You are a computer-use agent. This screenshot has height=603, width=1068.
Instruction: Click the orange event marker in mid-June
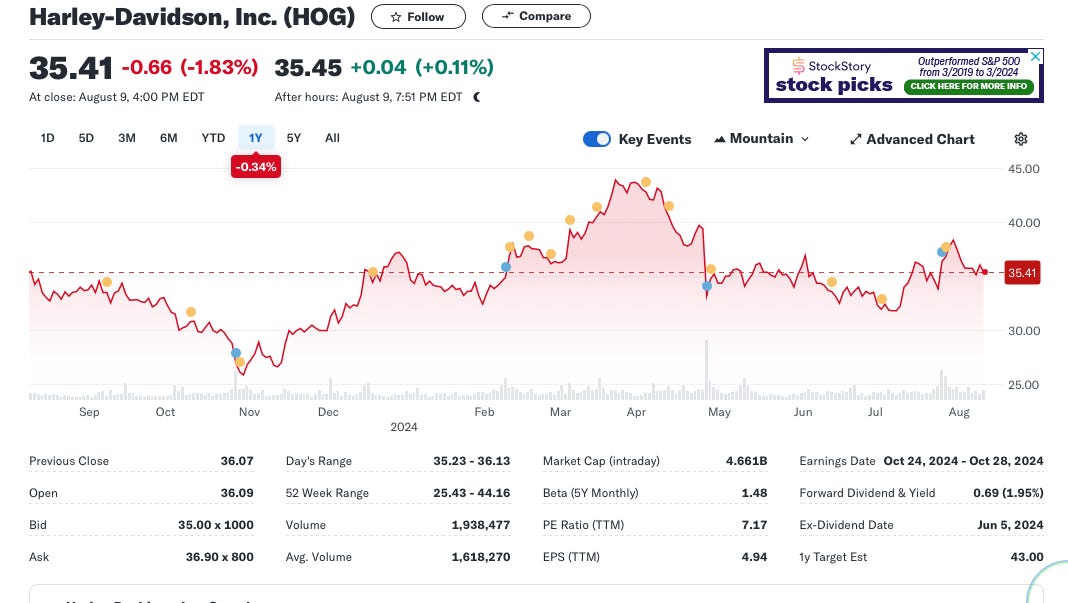(x=832, y=282)
